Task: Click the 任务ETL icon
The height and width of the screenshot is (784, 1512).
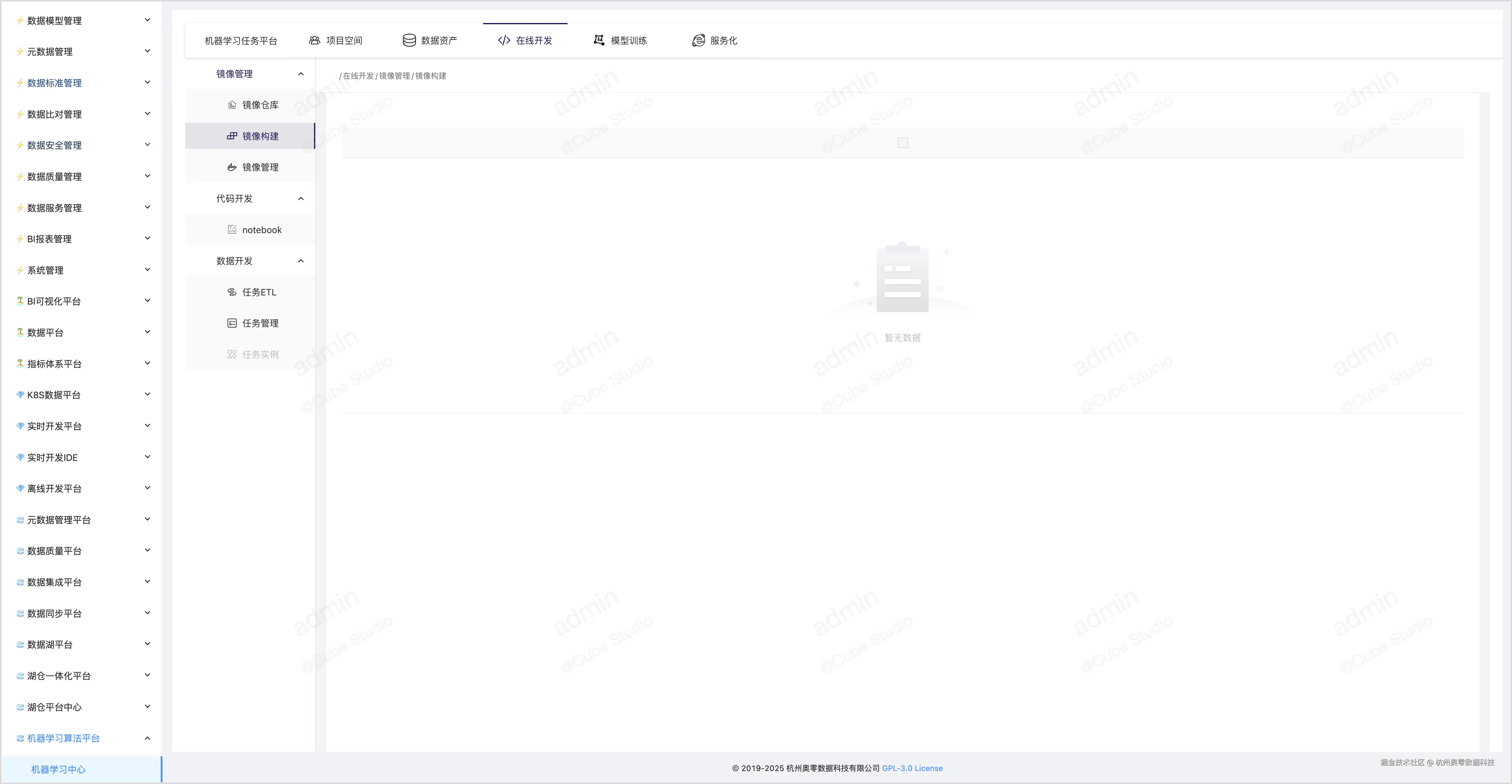Action: (232, 292)
